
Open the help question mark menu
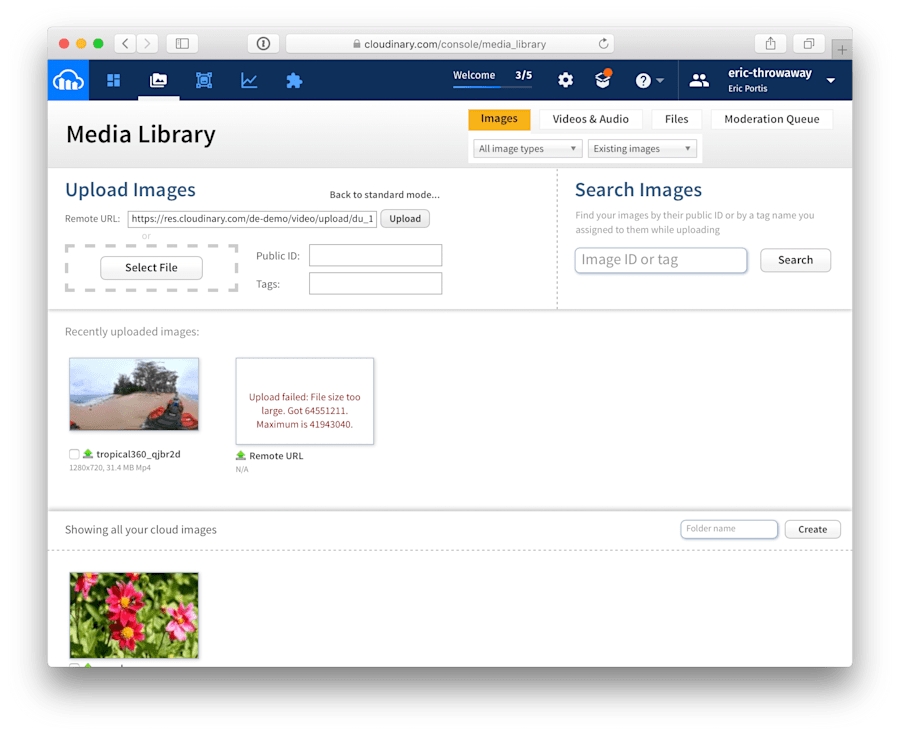(649, 80)
